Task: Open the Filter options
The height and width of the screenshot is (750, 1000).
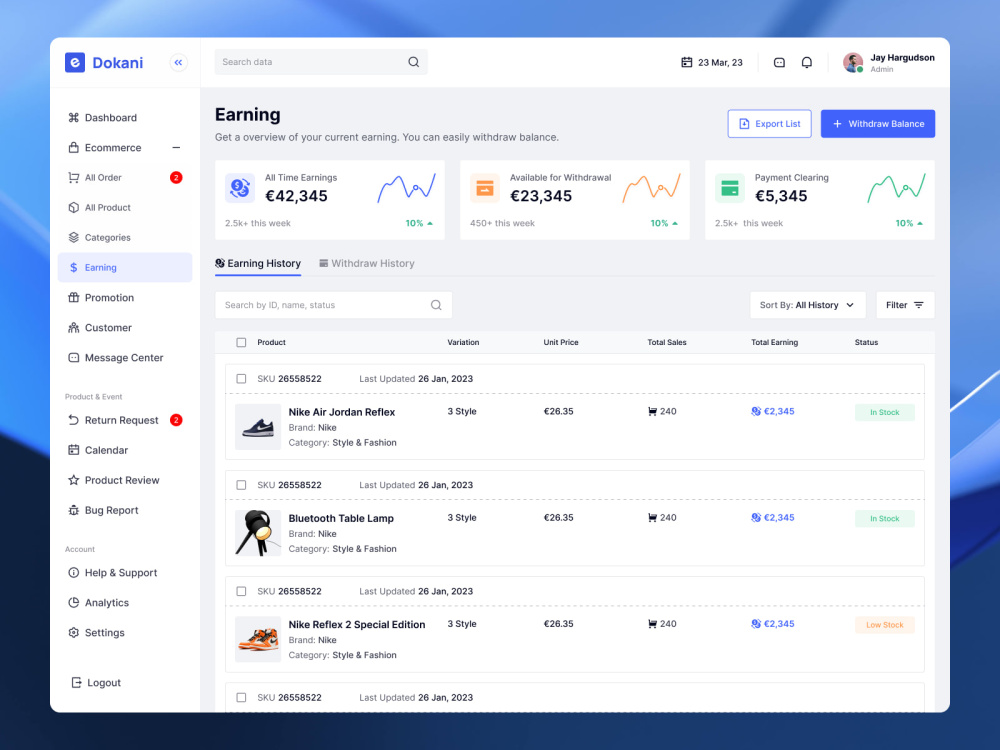Action: pos(905,305)
